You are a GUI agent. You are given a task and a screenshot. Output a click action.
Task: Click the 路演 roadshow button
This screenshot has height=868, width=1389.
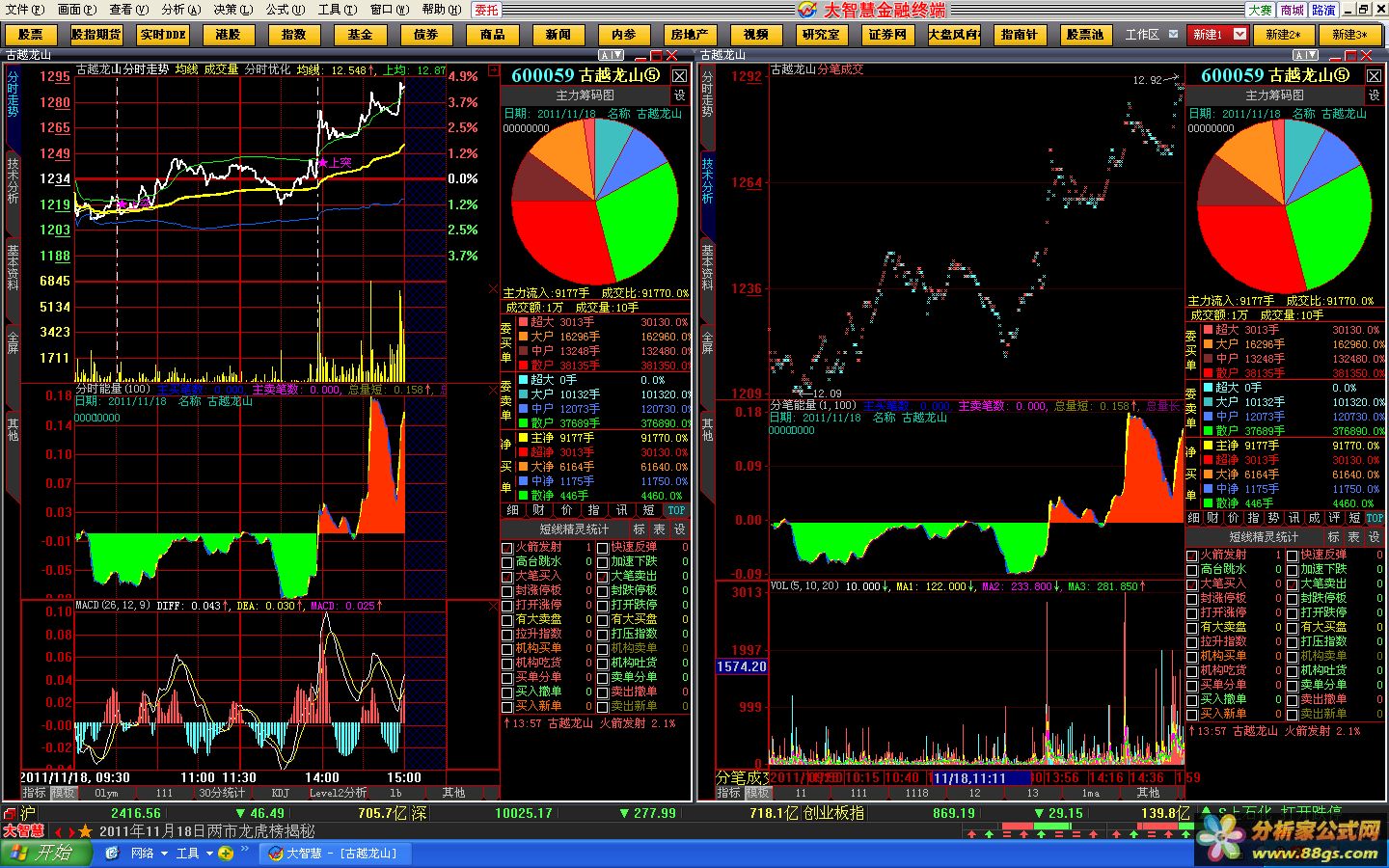click(x=1324, y=10)
